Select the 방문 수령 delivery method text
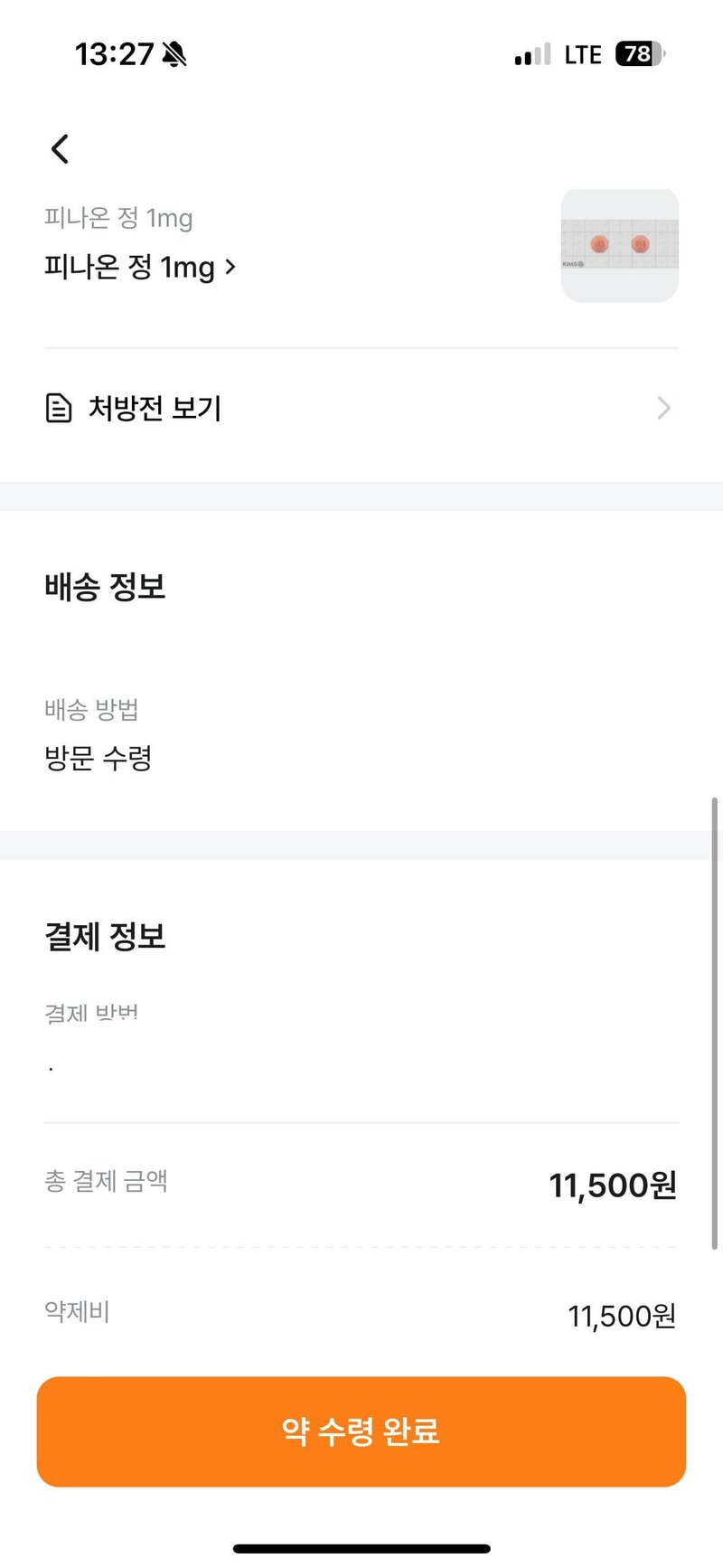 pos(99,757)
